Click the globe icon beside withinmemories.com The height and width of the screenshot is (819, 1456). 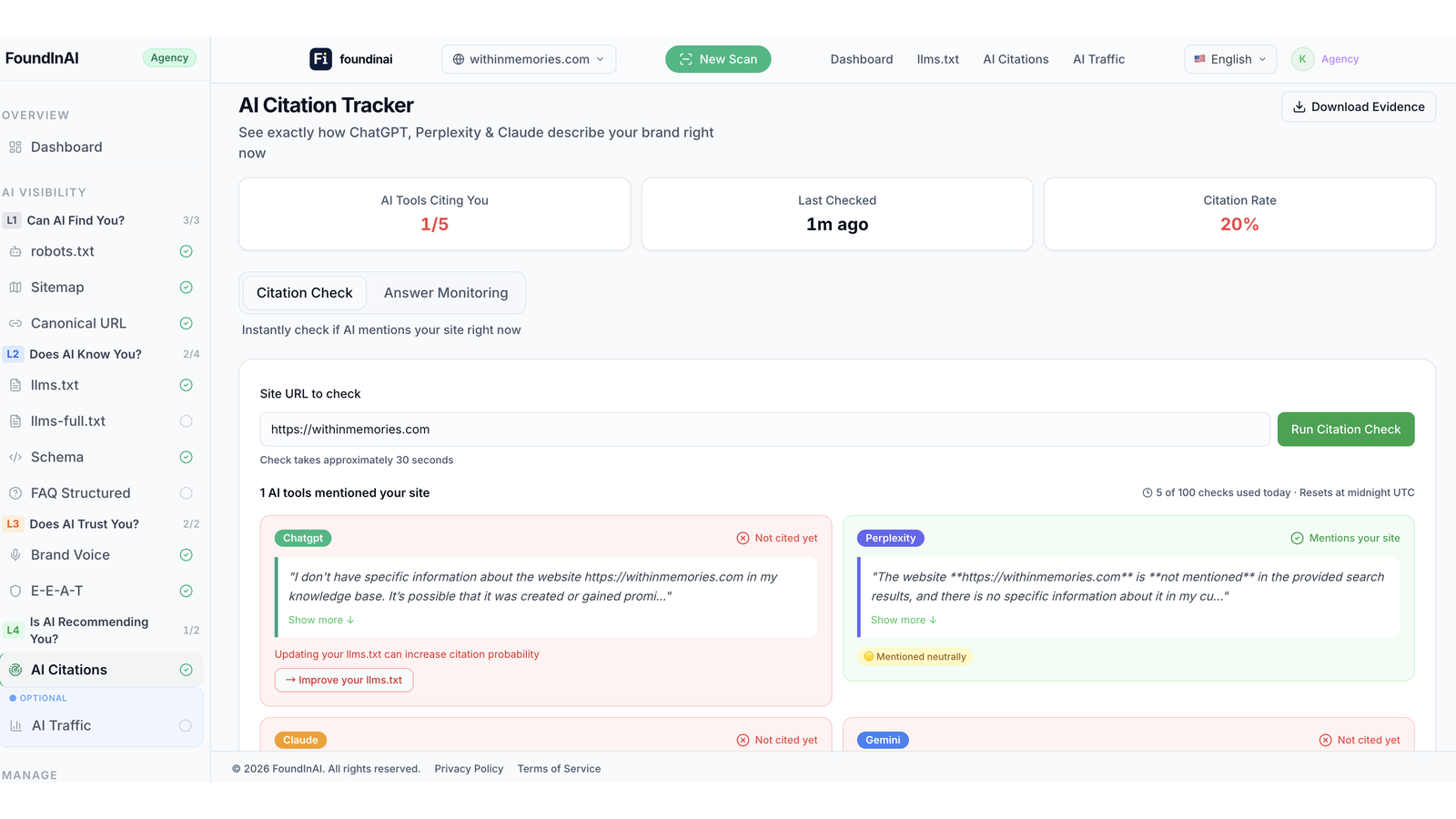click(459, 59)
